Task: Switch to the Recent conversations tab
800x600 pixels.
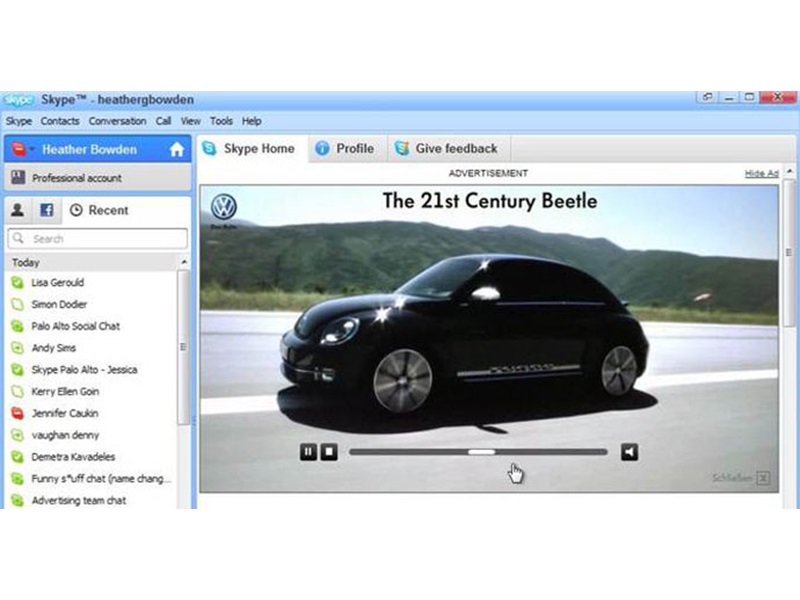Action: [99, 210]
